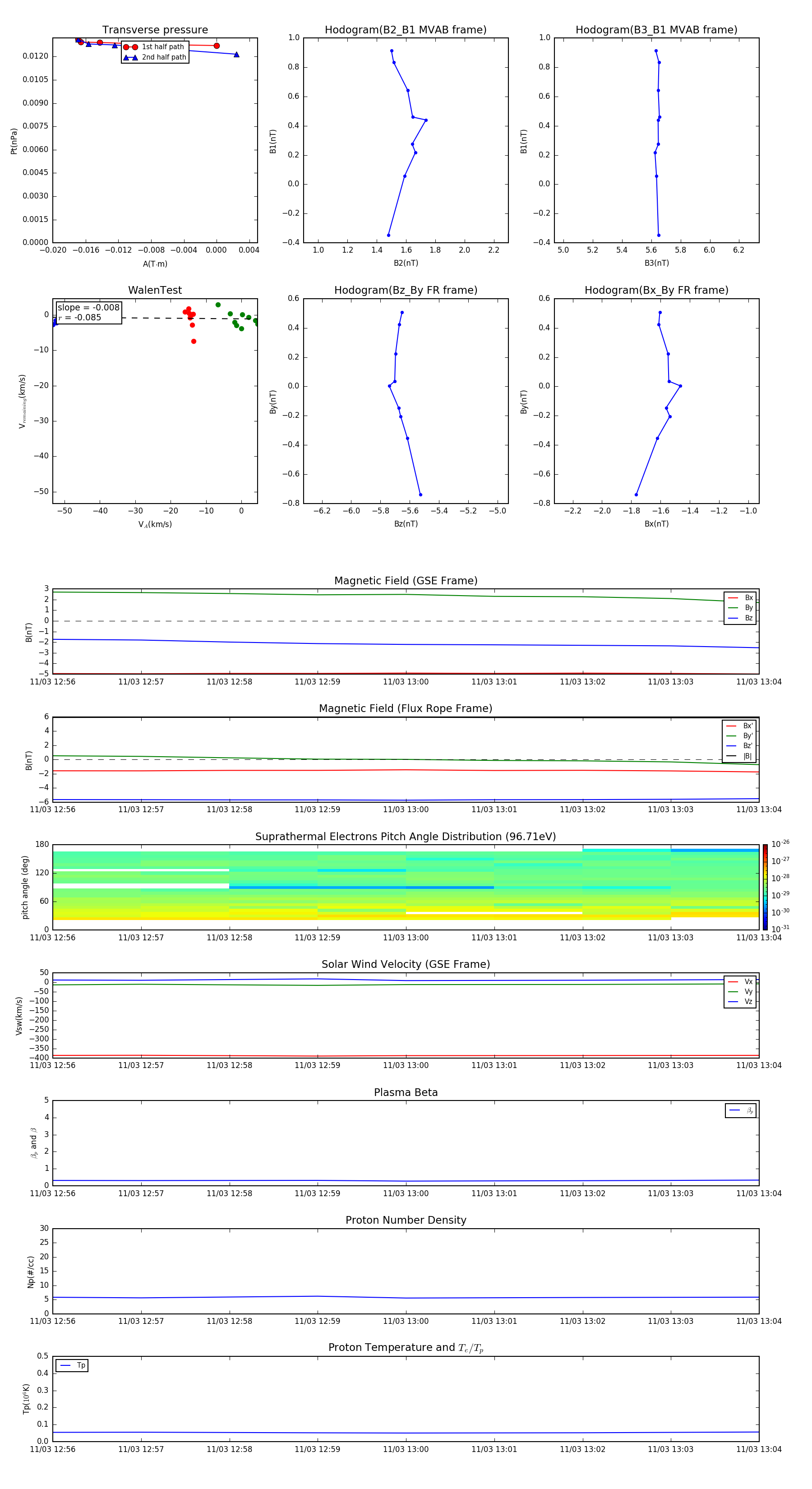Click the Vx legend entry in solar wind panel
Screen dimensions: 812x1489
(740, 981)
